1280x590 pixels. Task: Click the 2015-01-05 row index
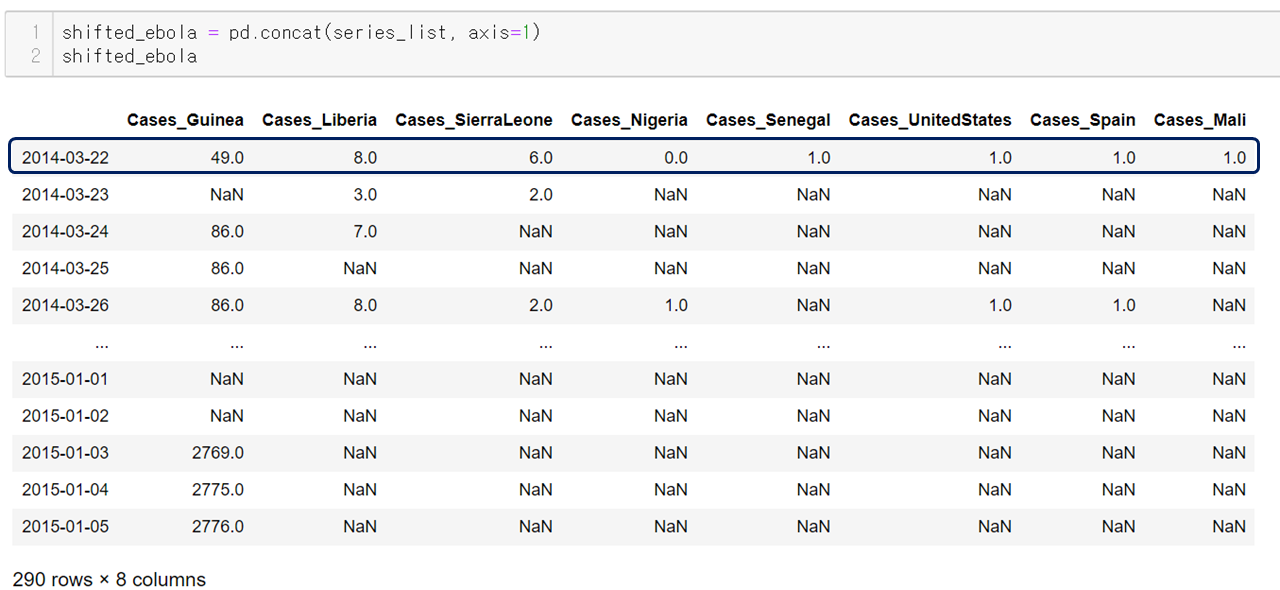(65, 527)
